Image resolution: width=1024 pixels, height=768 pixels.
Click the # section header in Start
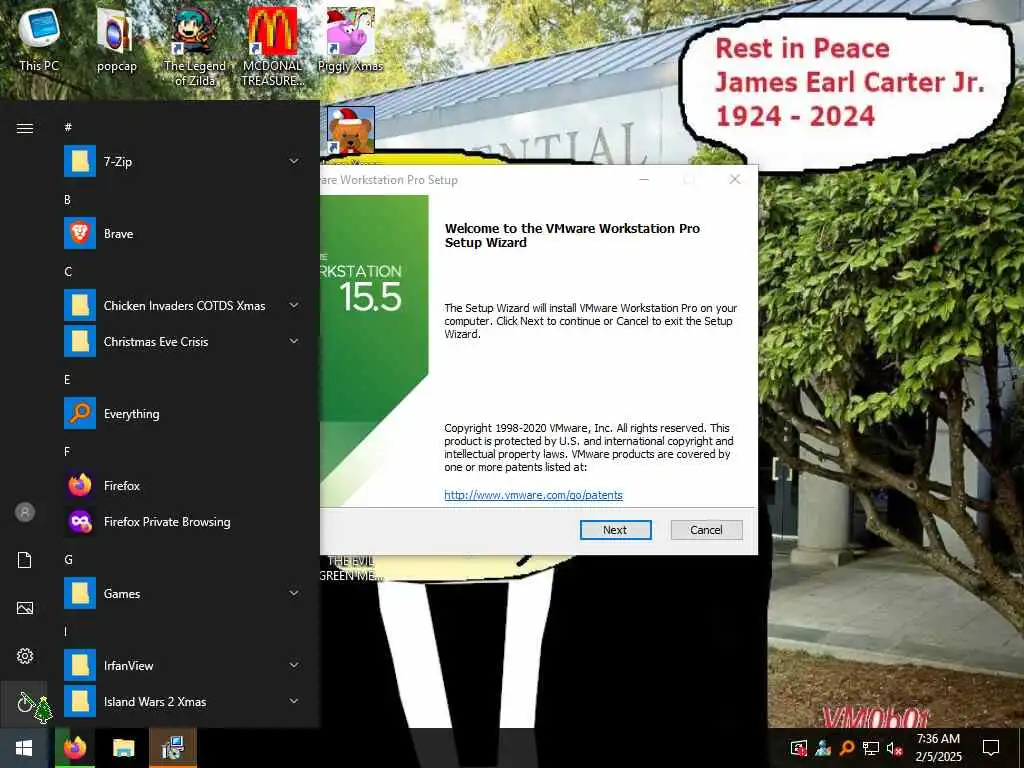68,127
